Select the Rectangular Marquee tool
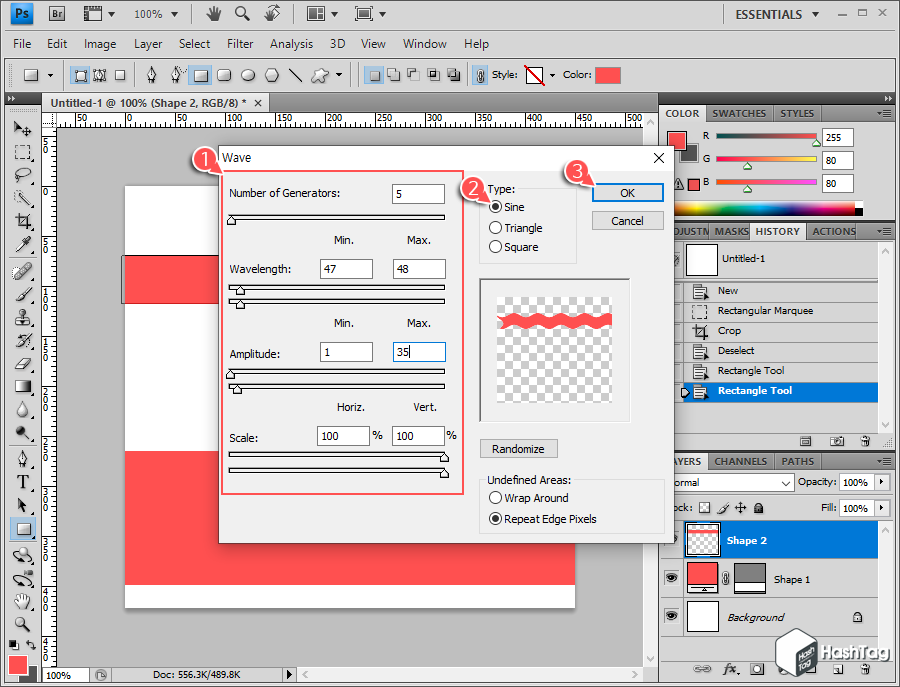The height and width of the screenshot is (687, 900). click(22, 152)
